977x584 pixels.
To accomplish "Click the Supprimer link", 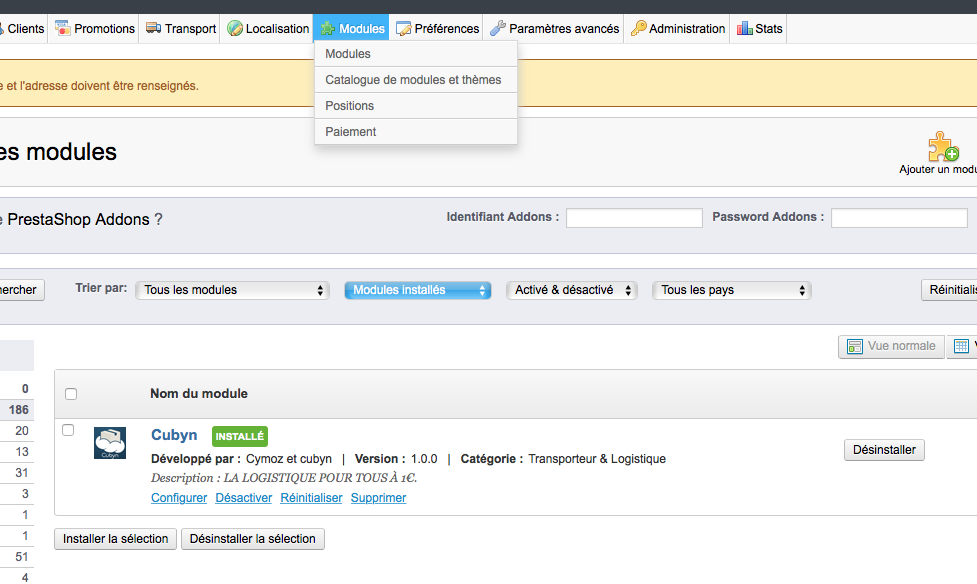I will (378, 498).
